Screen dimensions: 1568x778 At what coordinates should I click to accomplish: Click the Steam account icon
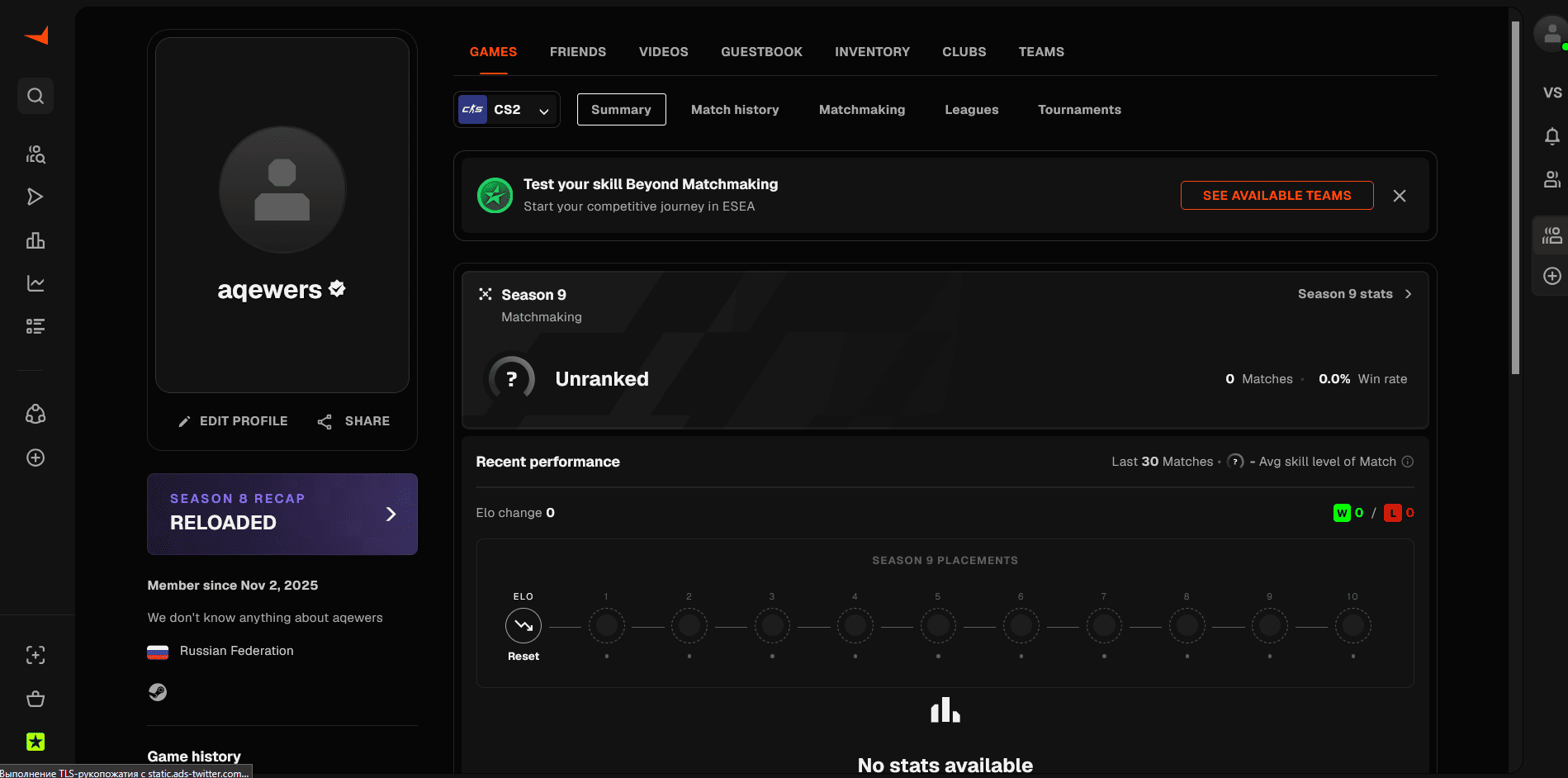tap(158, 692)
